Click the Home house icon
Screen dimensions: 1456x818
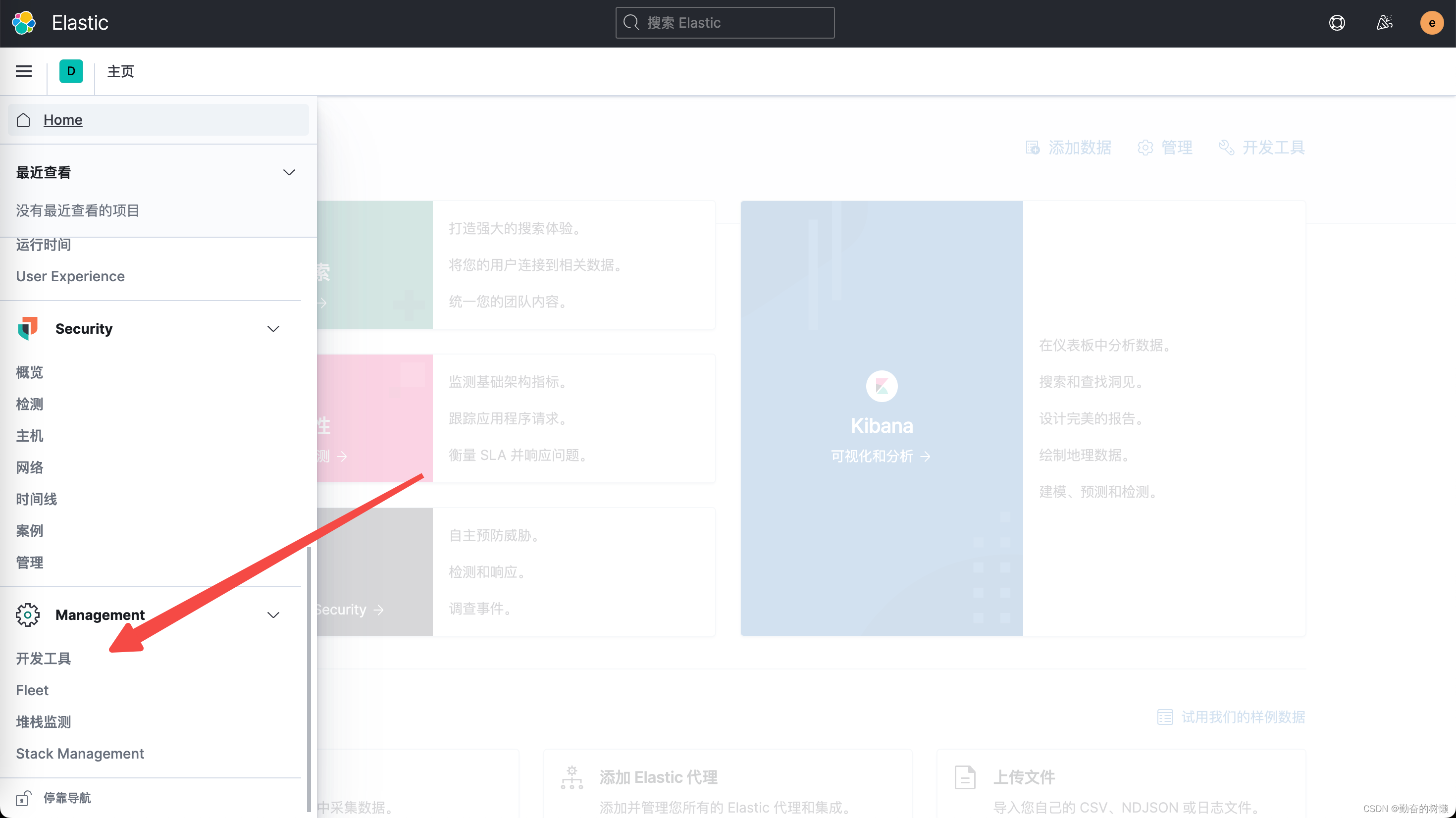click(24, 120)
